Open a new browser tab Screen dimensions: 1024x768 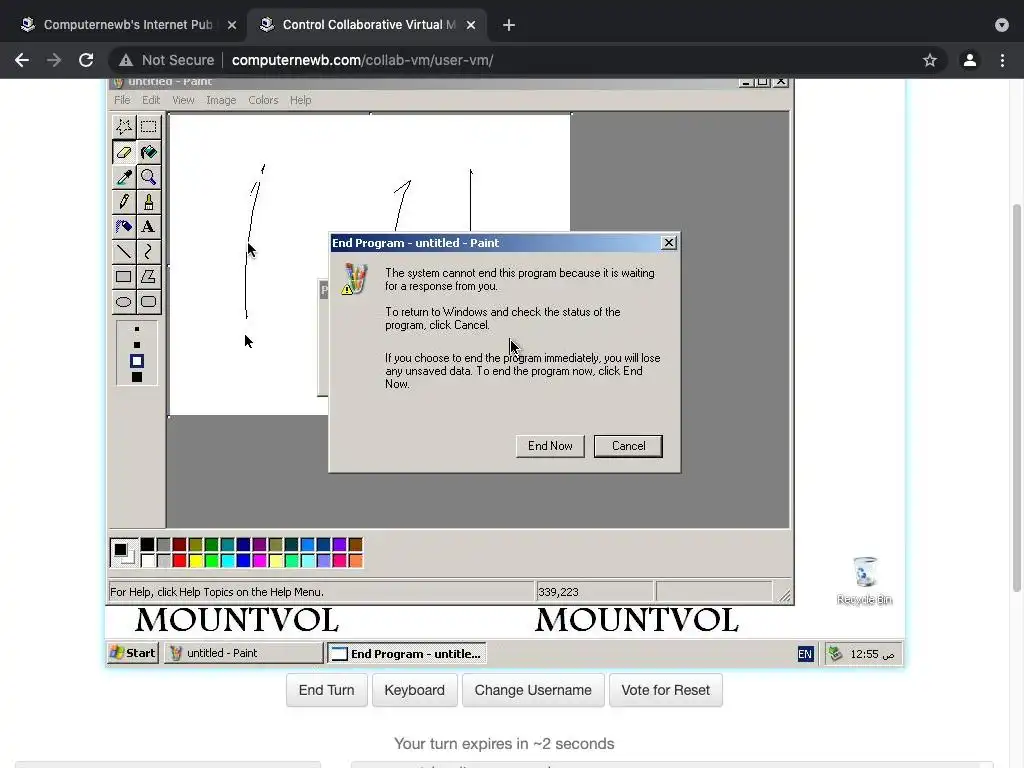click(x=509, y=25)
